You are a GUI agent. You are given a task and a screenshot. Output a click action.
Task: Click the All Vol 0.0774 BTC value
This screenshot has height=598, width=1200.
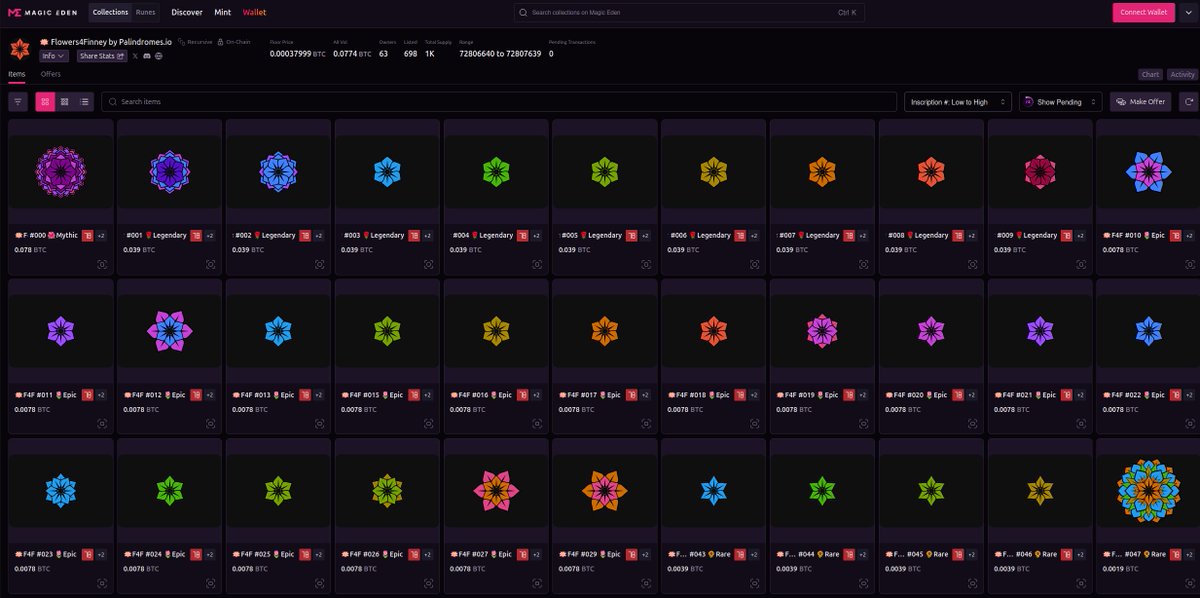click(x=352, y=53)
